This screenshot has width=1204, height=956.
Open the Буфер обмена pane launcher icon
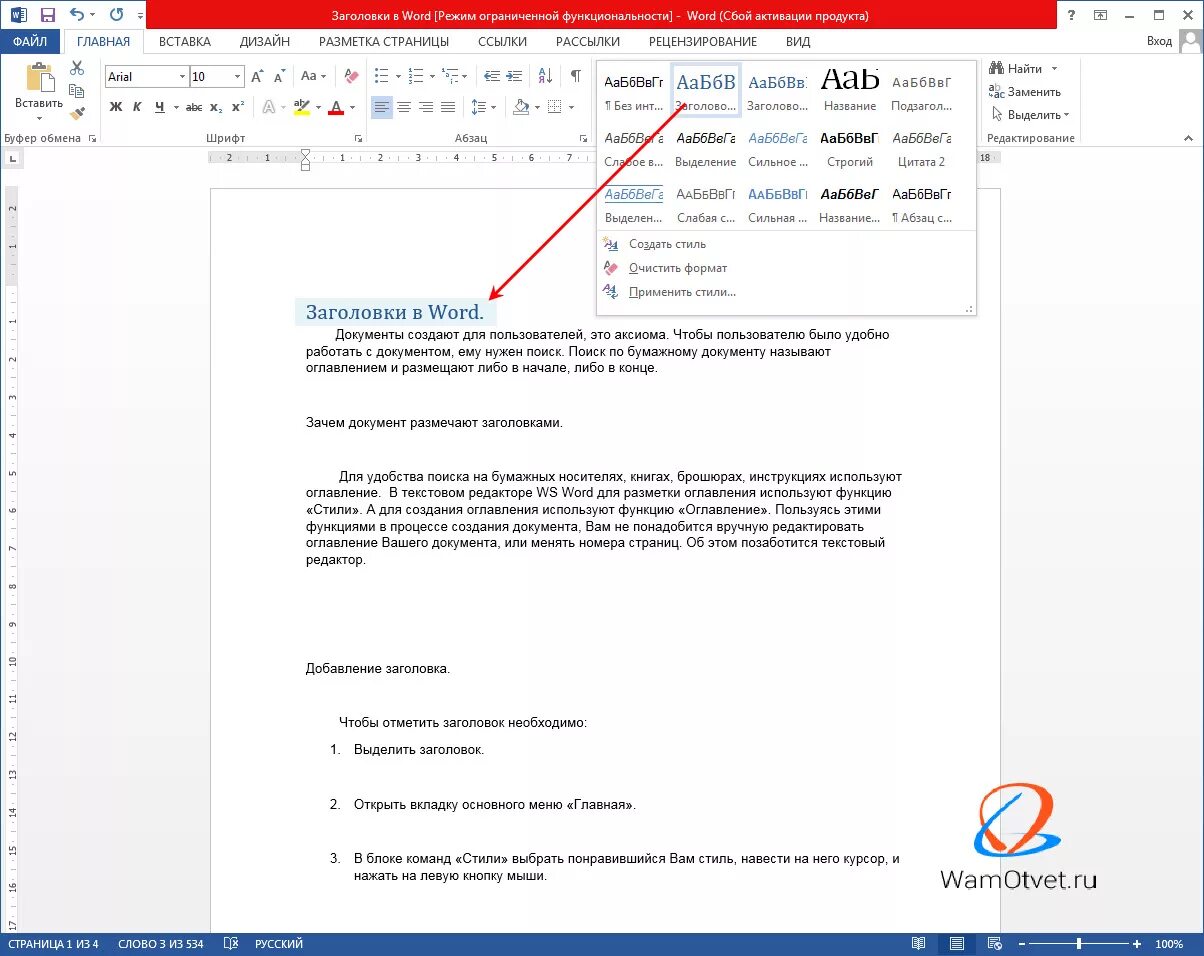[92, 139]
